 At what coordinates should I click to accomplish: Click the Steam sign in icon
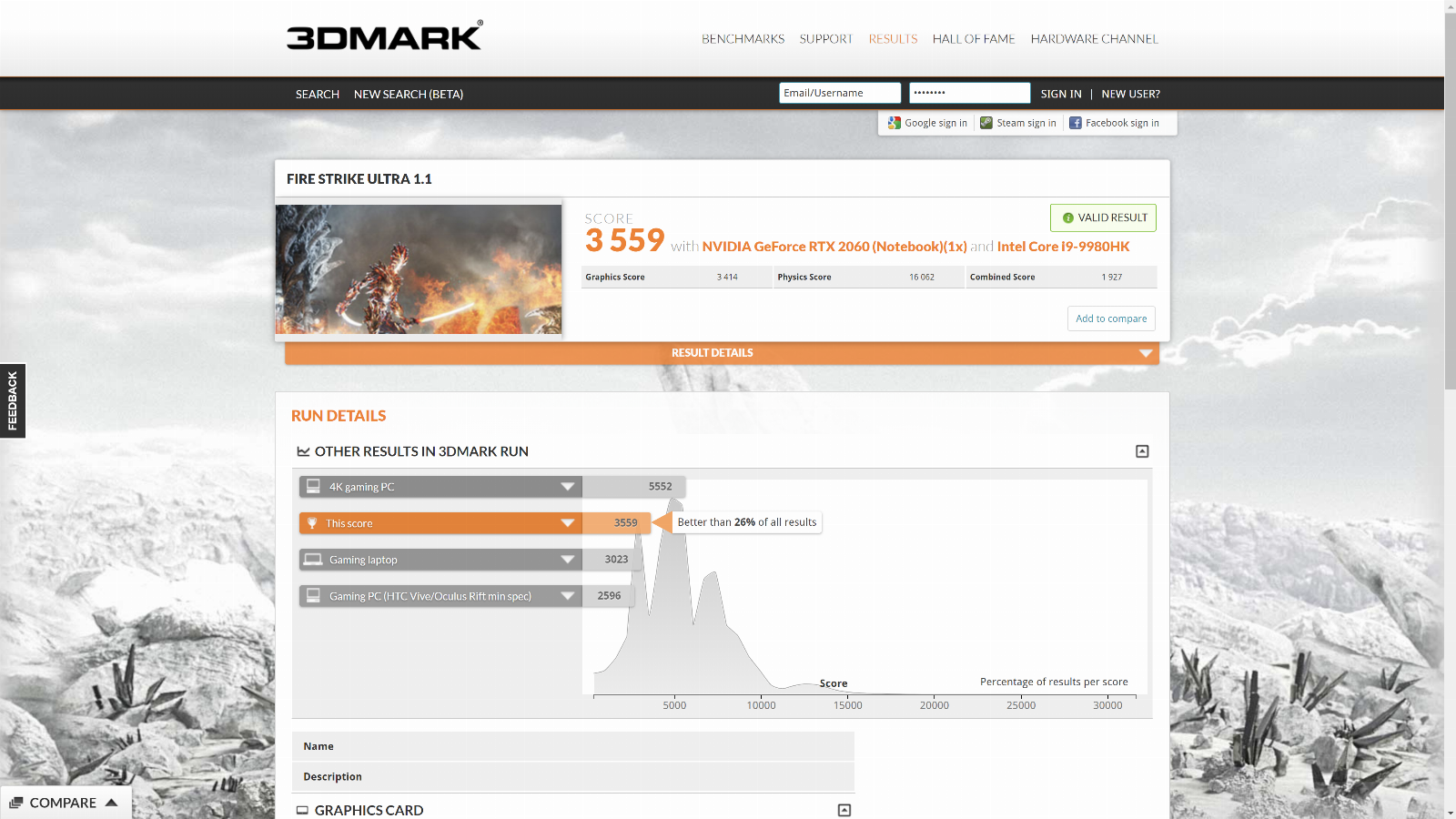pos(986,123)
